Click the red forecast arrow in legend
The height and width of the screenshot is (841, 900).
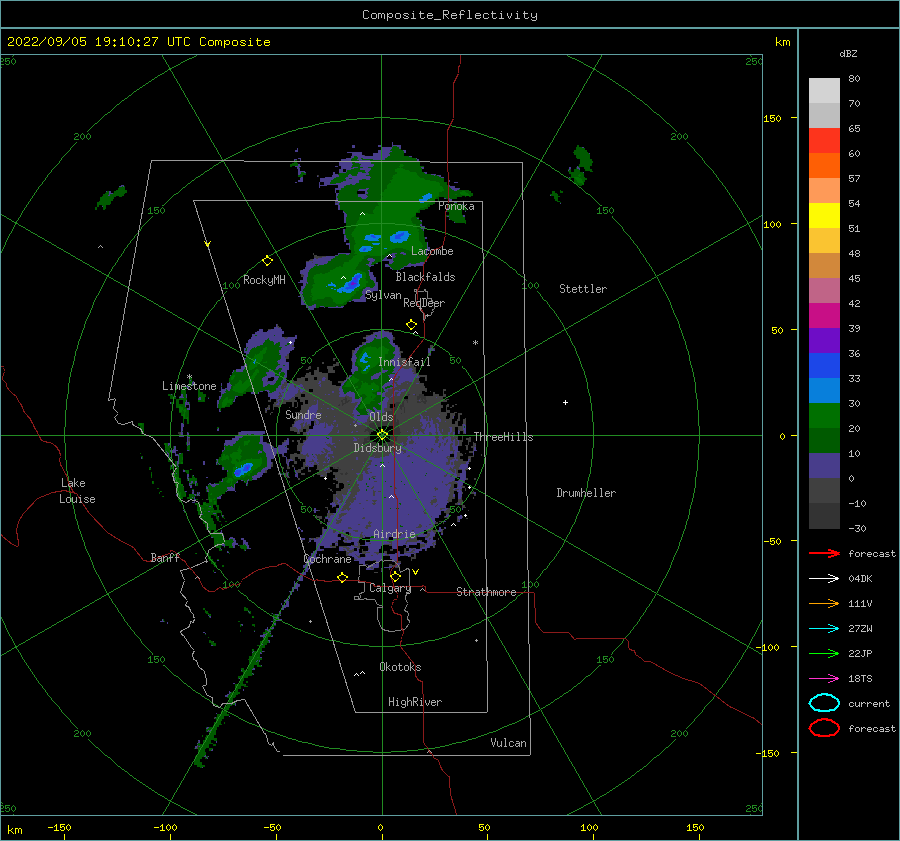pyautogui.click(x=824, y=553)
